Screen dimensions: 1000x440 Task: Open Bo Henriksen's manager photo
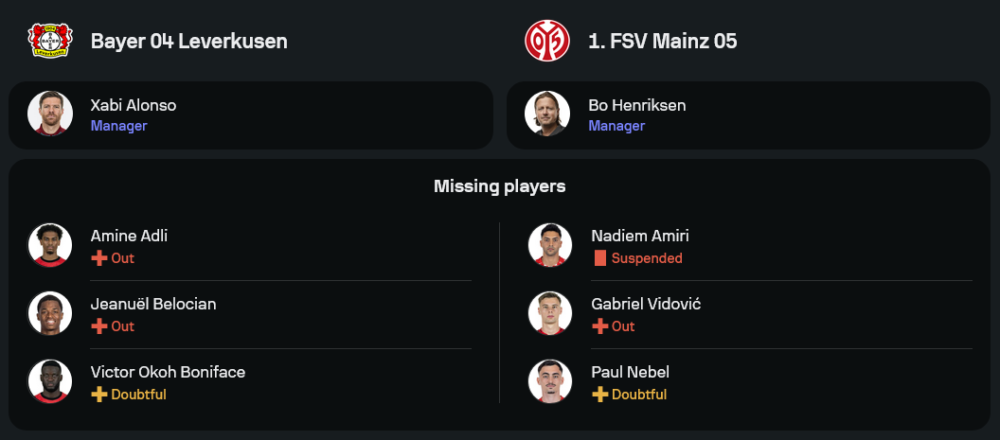(x=548, y=114)
